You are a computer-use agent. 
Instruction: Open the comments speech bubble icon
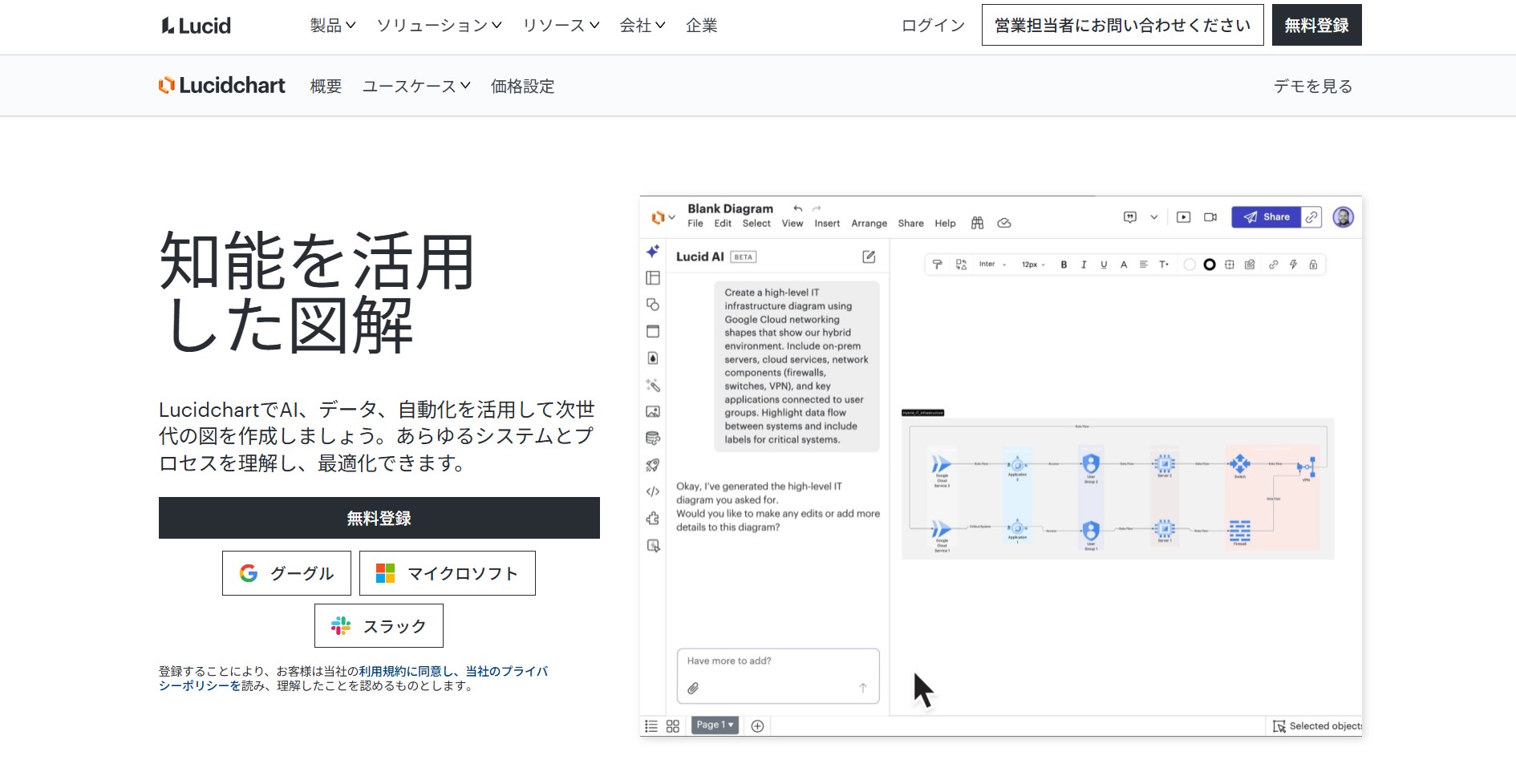pos(1130,216)
